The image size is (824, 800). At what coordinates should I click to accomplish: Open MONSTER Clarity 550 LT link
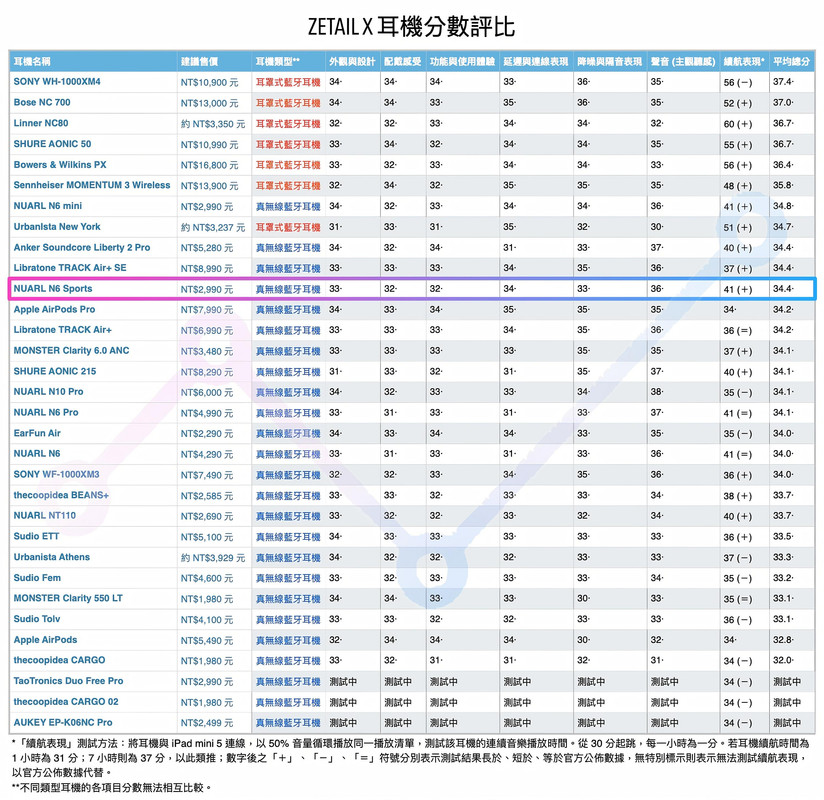[x=68, y=598]
